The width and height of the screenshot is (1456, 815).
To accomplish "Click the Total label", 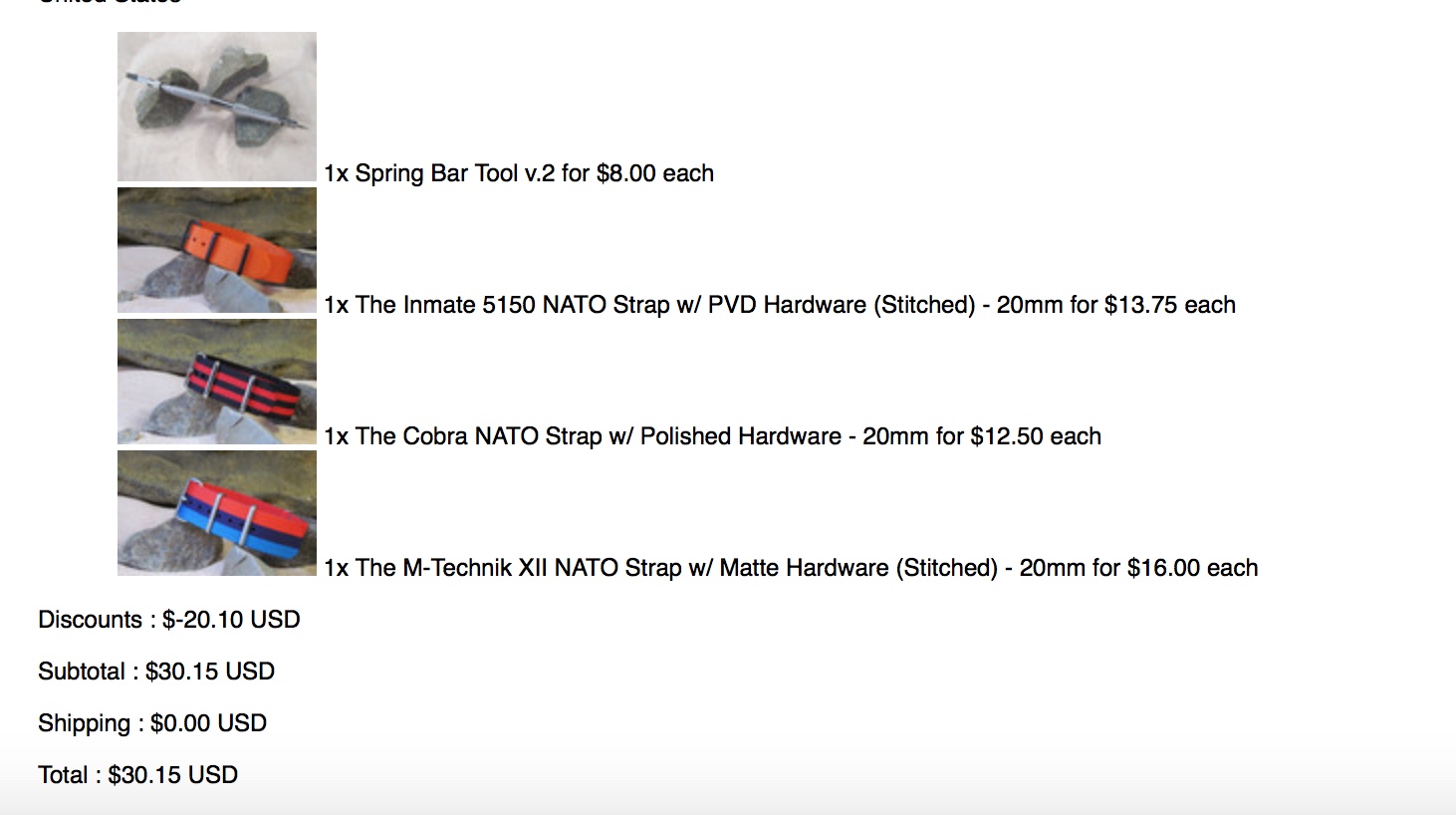I will click(63, 775).
